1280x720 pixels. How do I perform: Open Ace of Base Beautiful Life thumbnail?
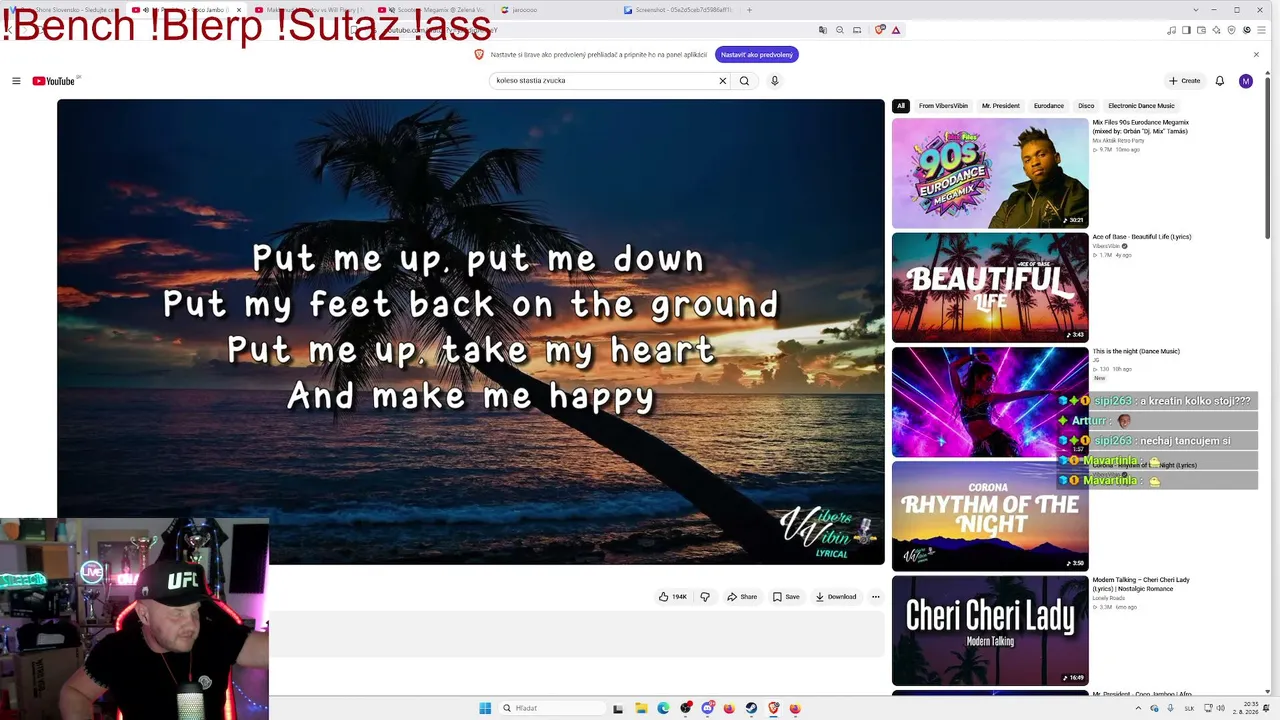coord(990,288)
